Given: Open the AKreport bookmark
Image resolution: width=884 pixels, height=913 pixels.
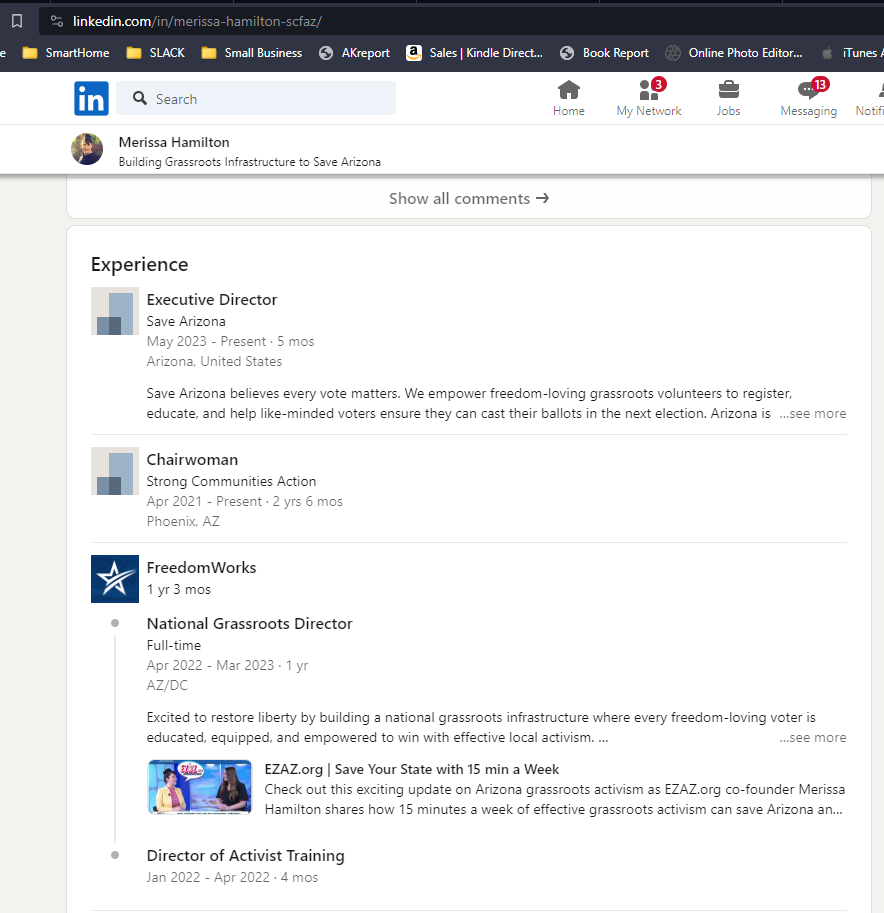Looking at the screenshot, I should point(355,53).
